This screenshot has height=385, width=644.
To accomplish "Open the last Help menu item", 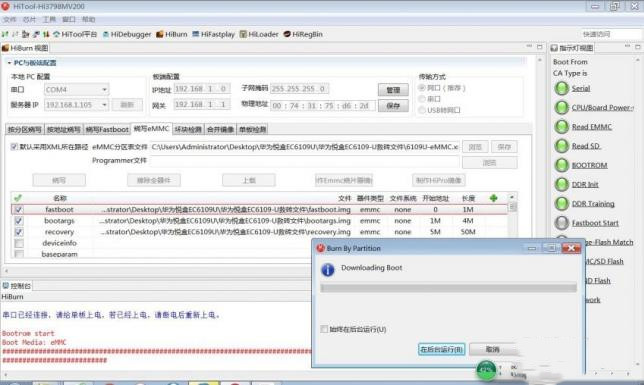I will [88, 19].
